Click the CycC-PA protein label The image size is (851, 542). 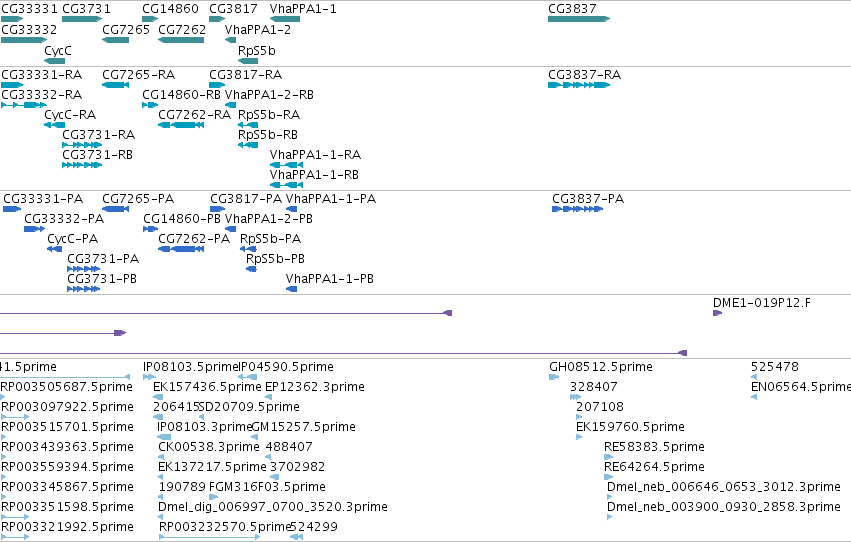[x=73, y=239]
